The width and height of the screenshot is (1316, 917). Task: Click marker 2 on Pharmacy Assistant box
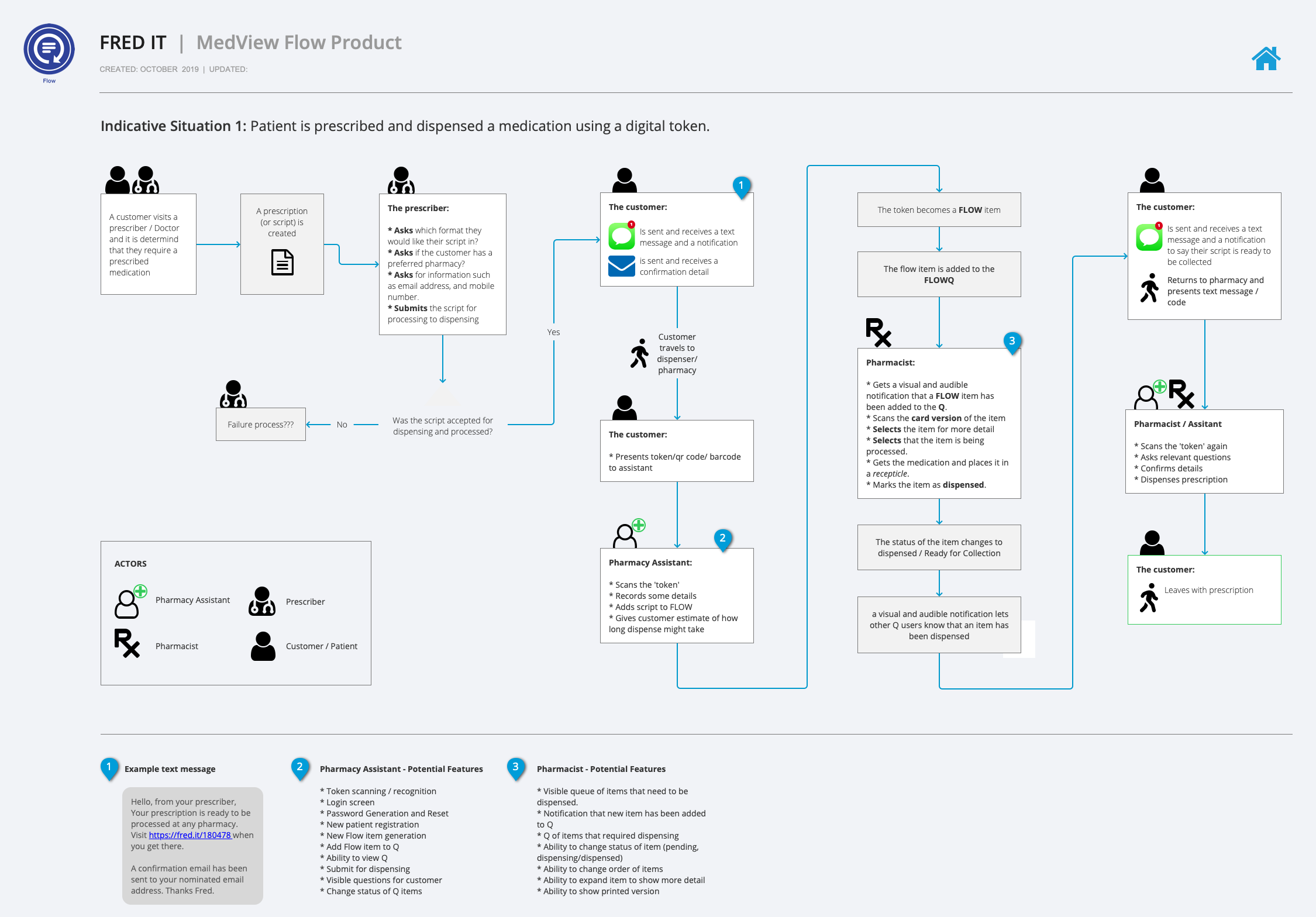pyautogui.click(x=723, y=539)
